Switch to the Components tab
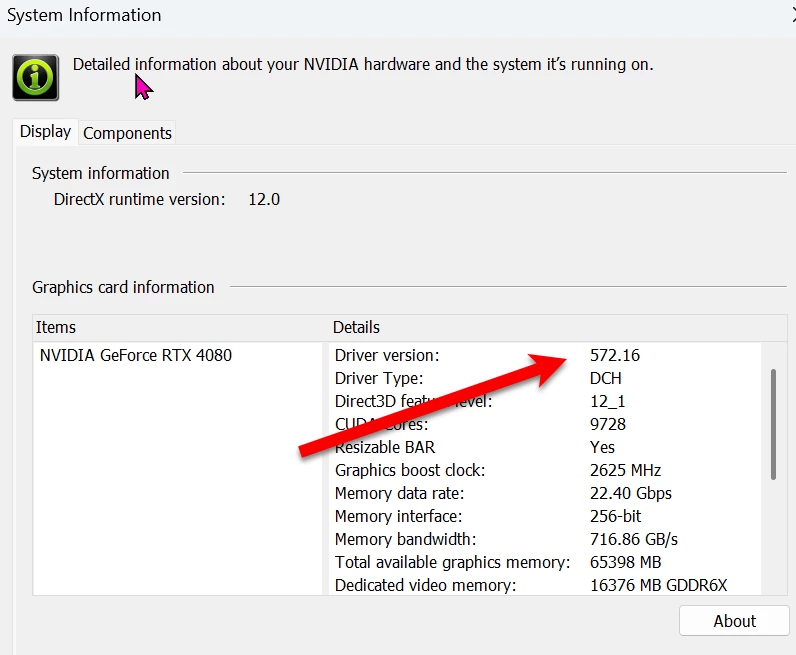This screenshot has width=796, height=655. pos(127,133)
